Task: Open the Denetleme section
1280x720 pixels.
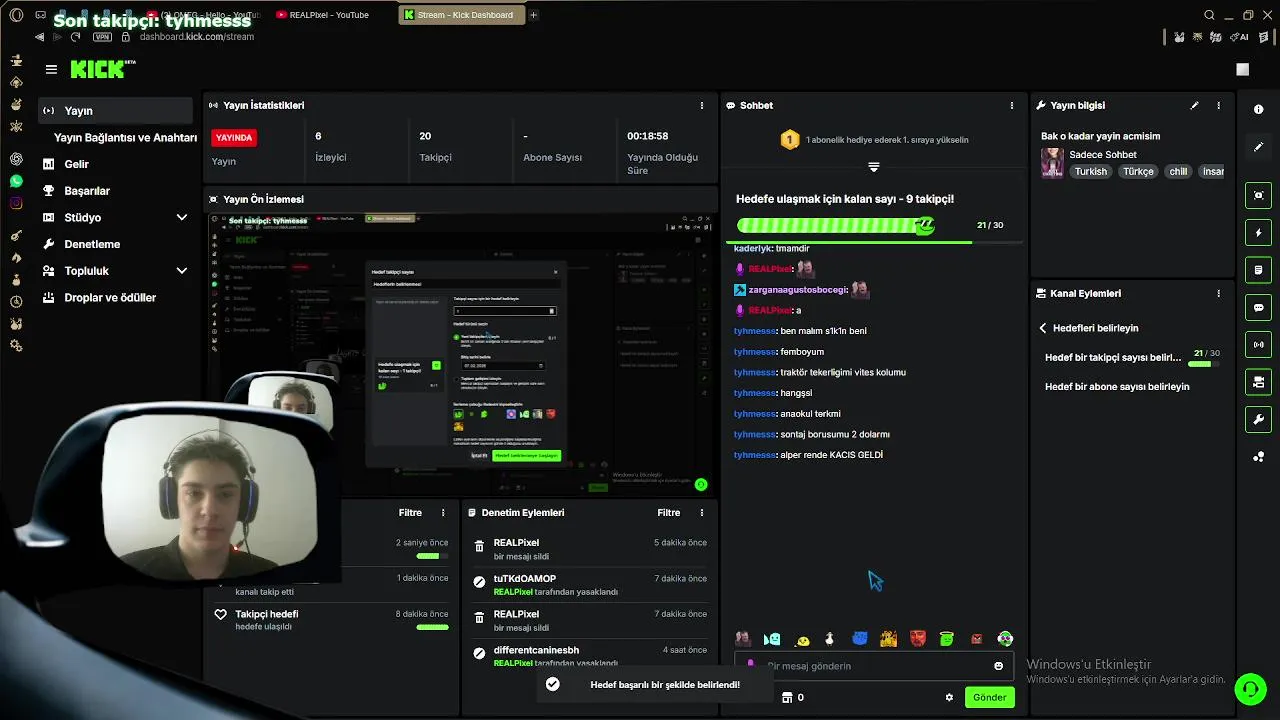Action: tap(92, 244)
